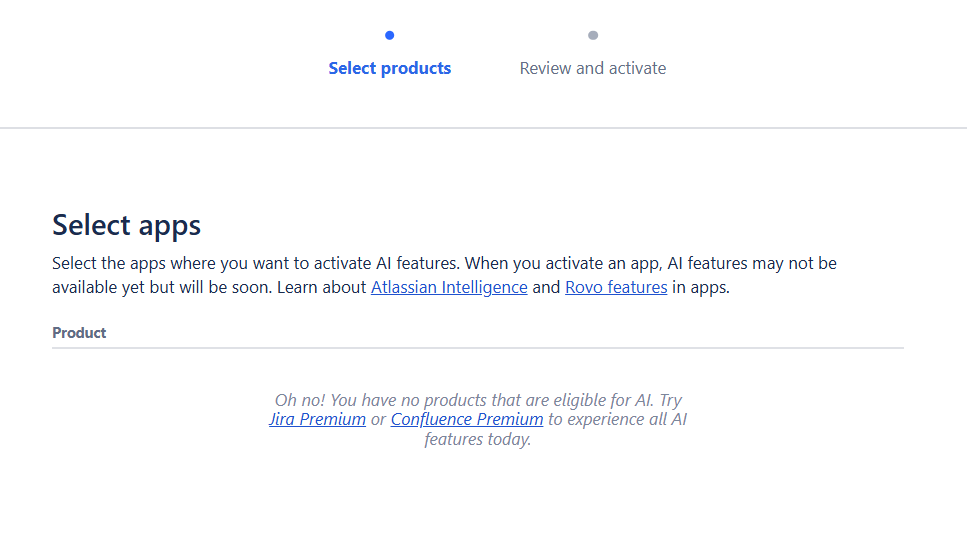
Task: Open the Rovo features link
Action: (x=616, y=287)
